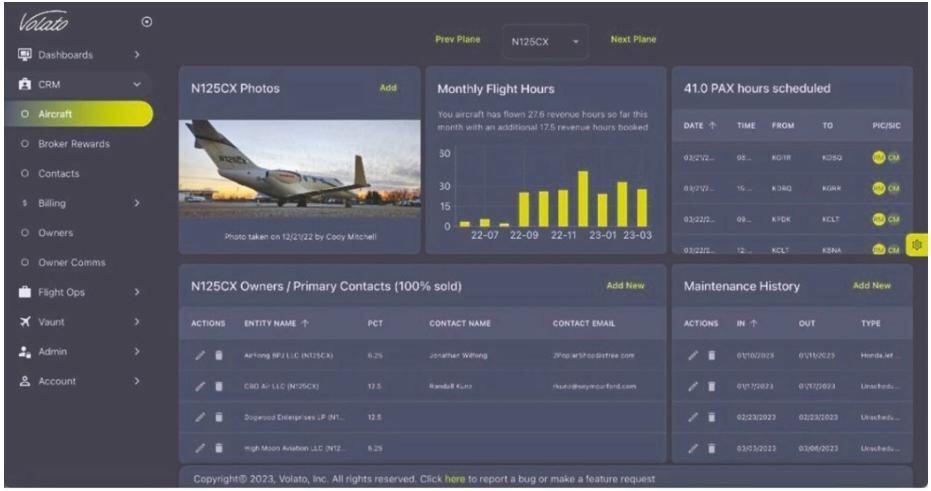
Task: Delete the CSD Air LLC owner row
Action: [219, 386]
